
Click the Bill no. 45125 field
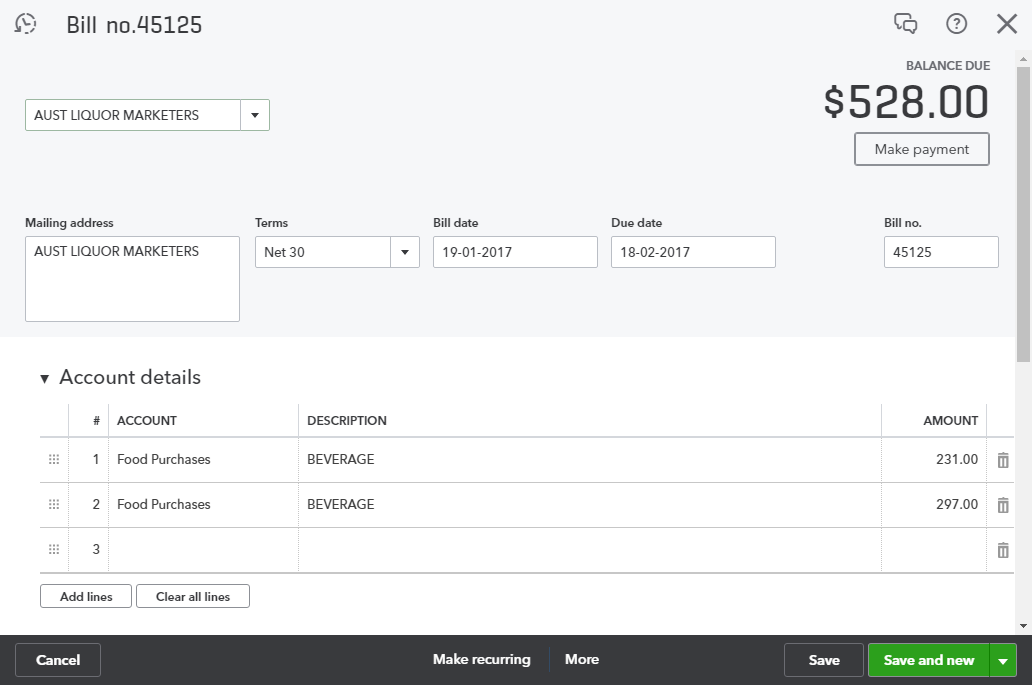tap(940, 252)
